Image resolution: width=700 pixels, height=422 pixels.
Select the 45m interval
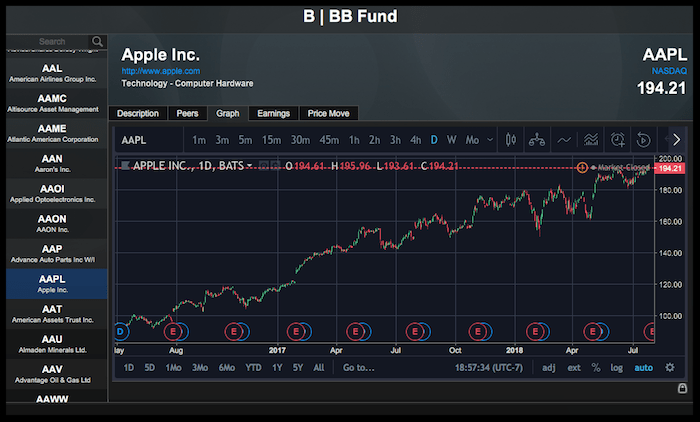(x=329, y=140)
